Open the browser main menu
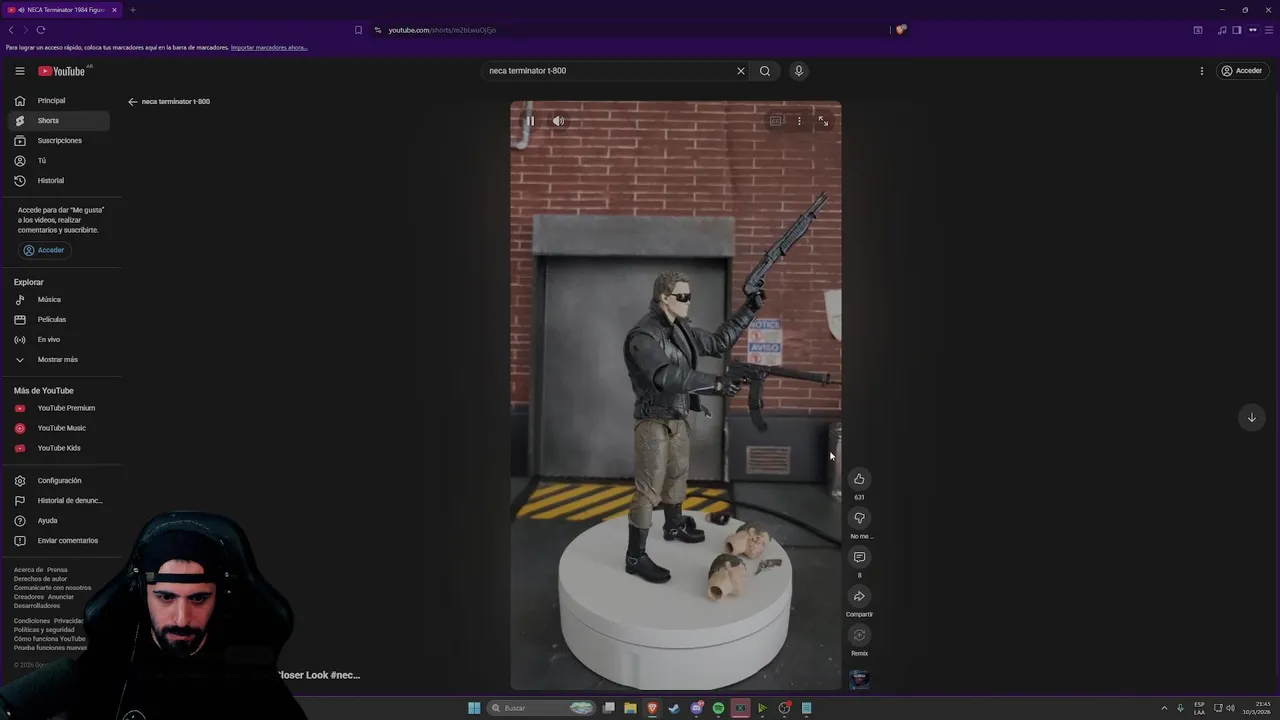Viewport: 1280px width, 720px height. (x=1269, y=30)
